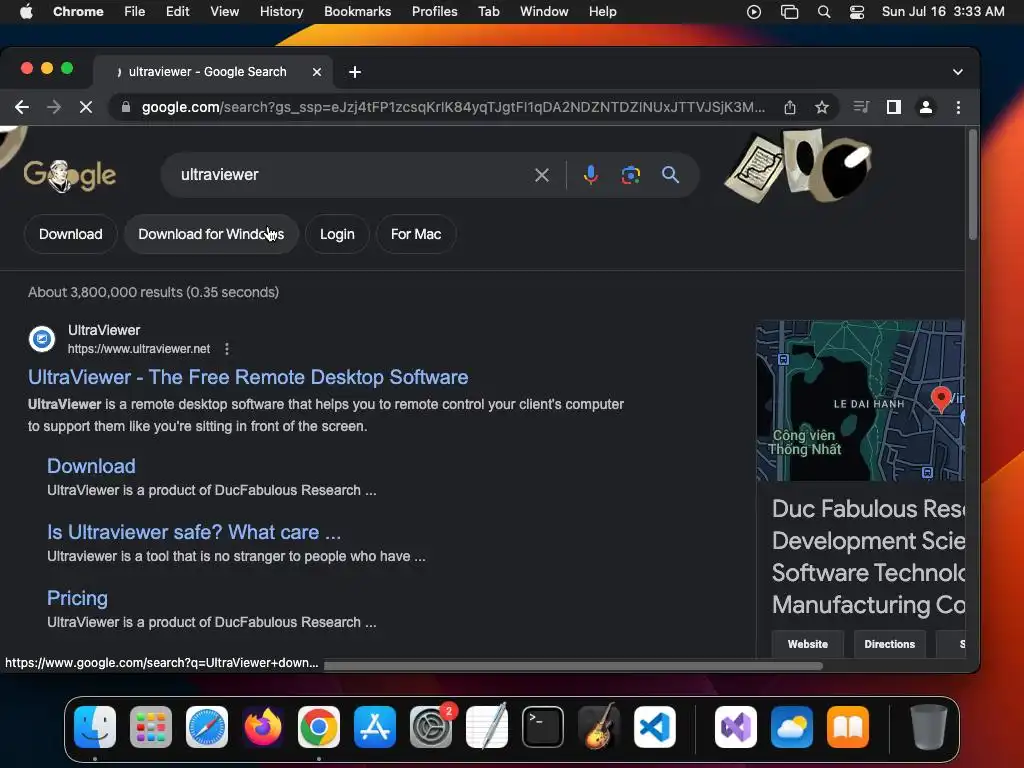This screenshot has width=1024, height=768.
Task: Close the ultraviewer Google Search tab
Action: [317, 72]
